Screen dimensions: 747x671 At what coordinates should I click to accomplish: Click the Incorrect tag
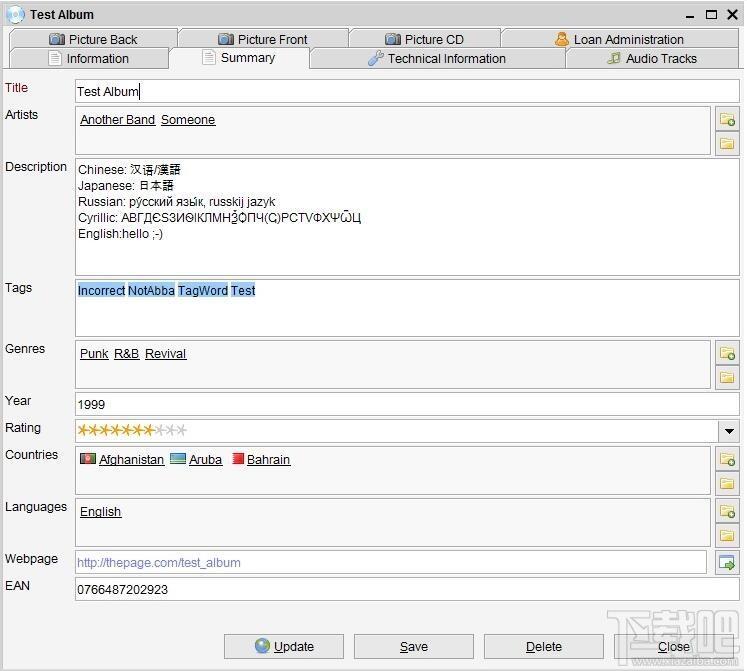pyautogui.click(x=101, y=290)
